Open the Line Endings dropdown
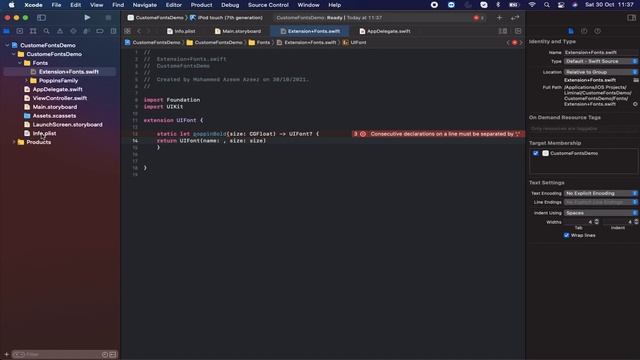 [x=601, y=202]
